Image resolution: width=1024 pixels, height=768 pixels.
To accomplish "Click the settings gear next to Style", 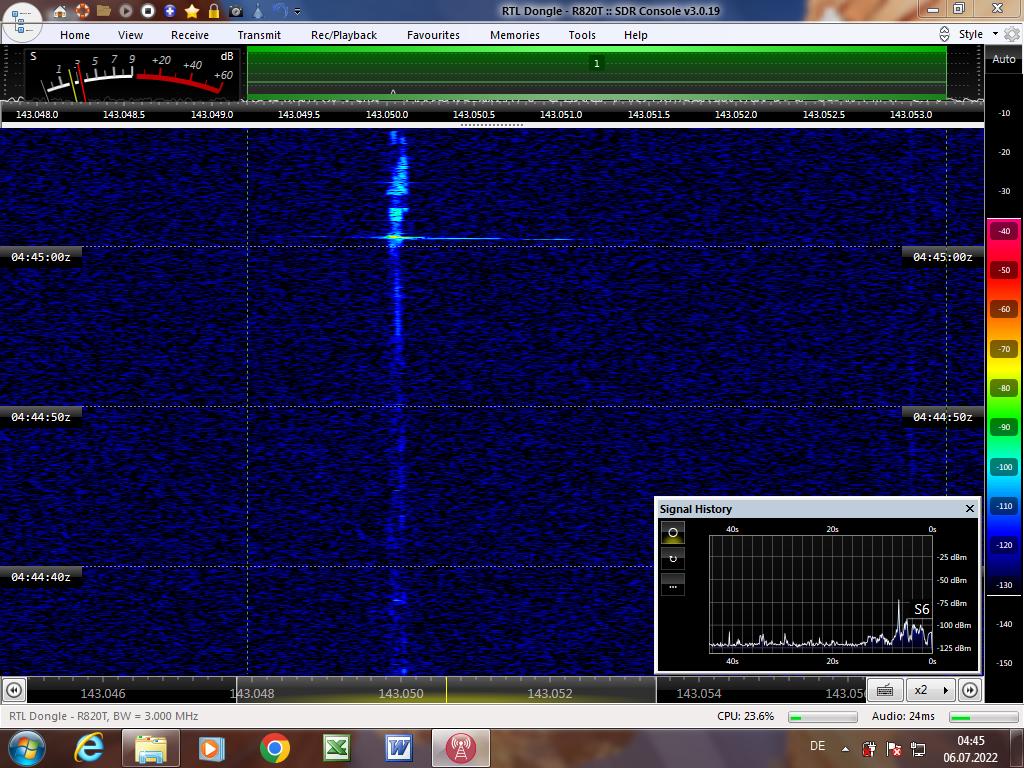I will click(1012, 34).
